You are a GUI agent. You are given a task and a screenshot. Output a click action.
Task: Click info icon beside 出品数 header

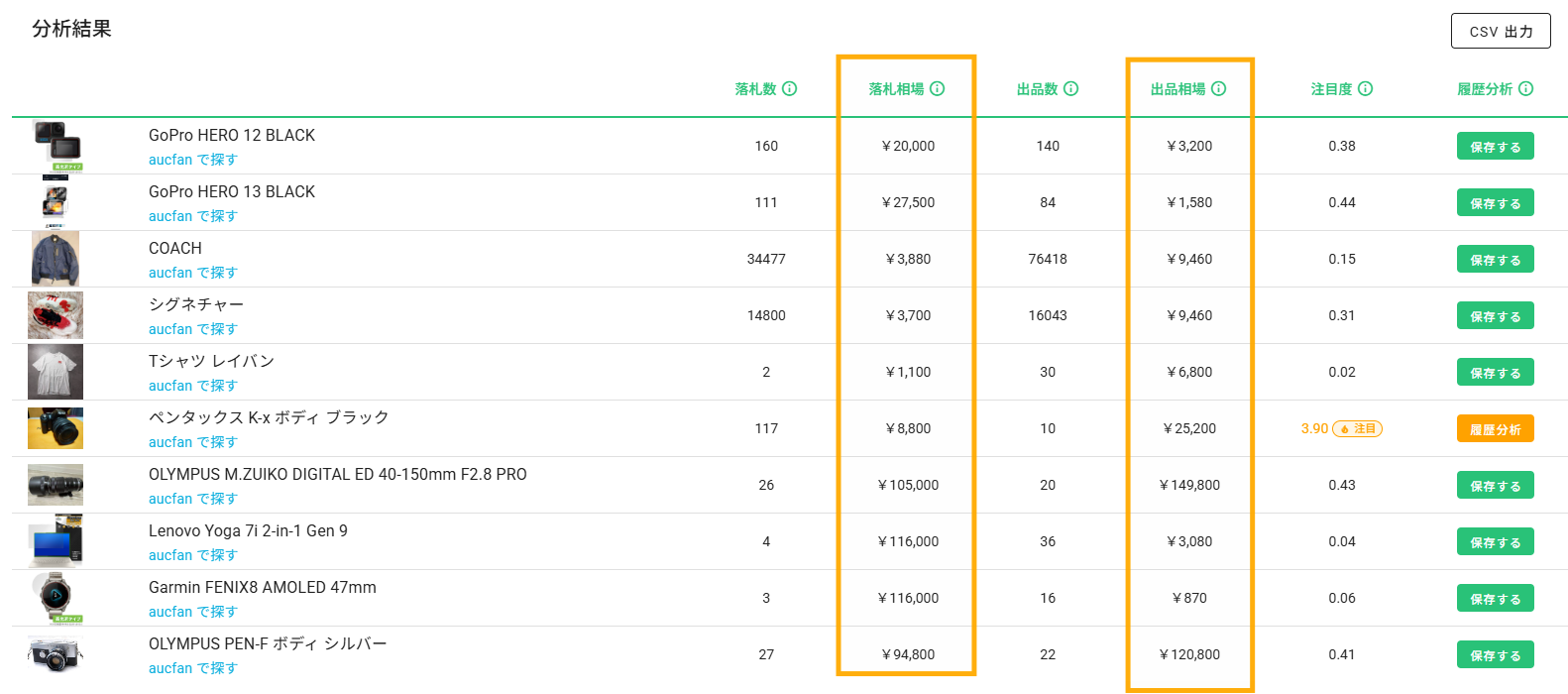pyautogui.click(x=1071, y=89)
